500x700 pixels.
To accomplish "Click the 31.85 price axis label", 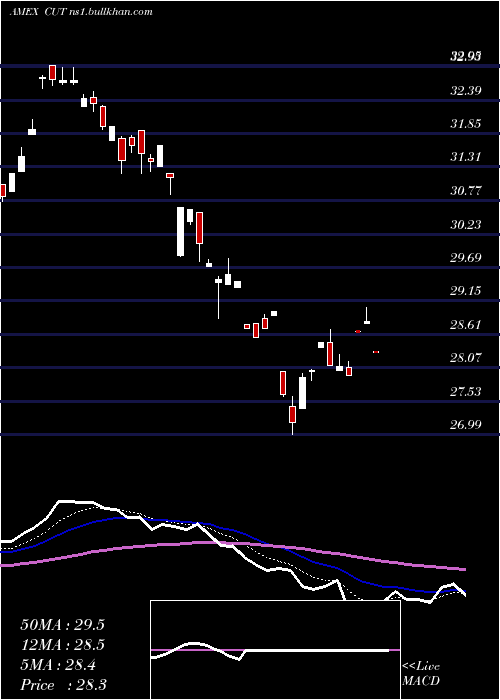I will (x=466, y=124).
